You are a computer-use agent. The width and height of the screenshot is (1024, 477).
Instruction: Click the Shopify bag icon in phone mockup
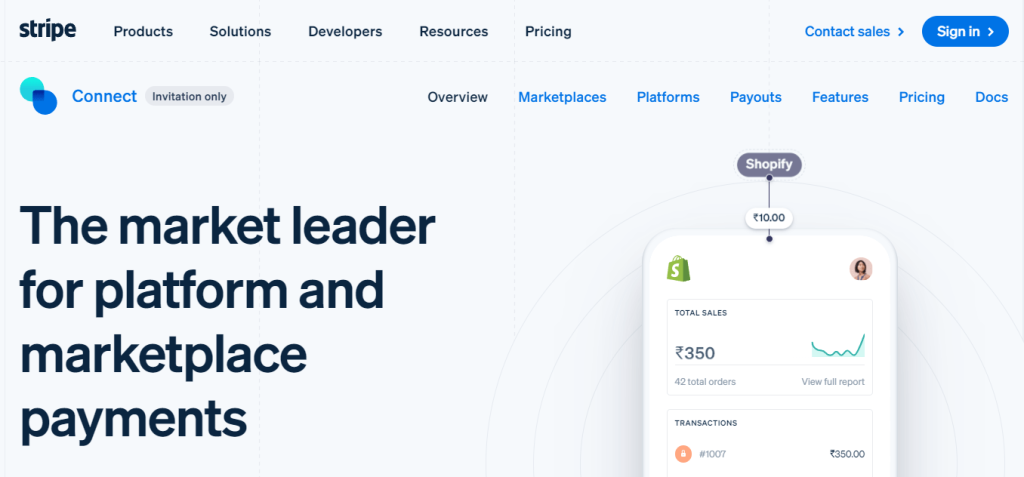click(x=679, y=268)
